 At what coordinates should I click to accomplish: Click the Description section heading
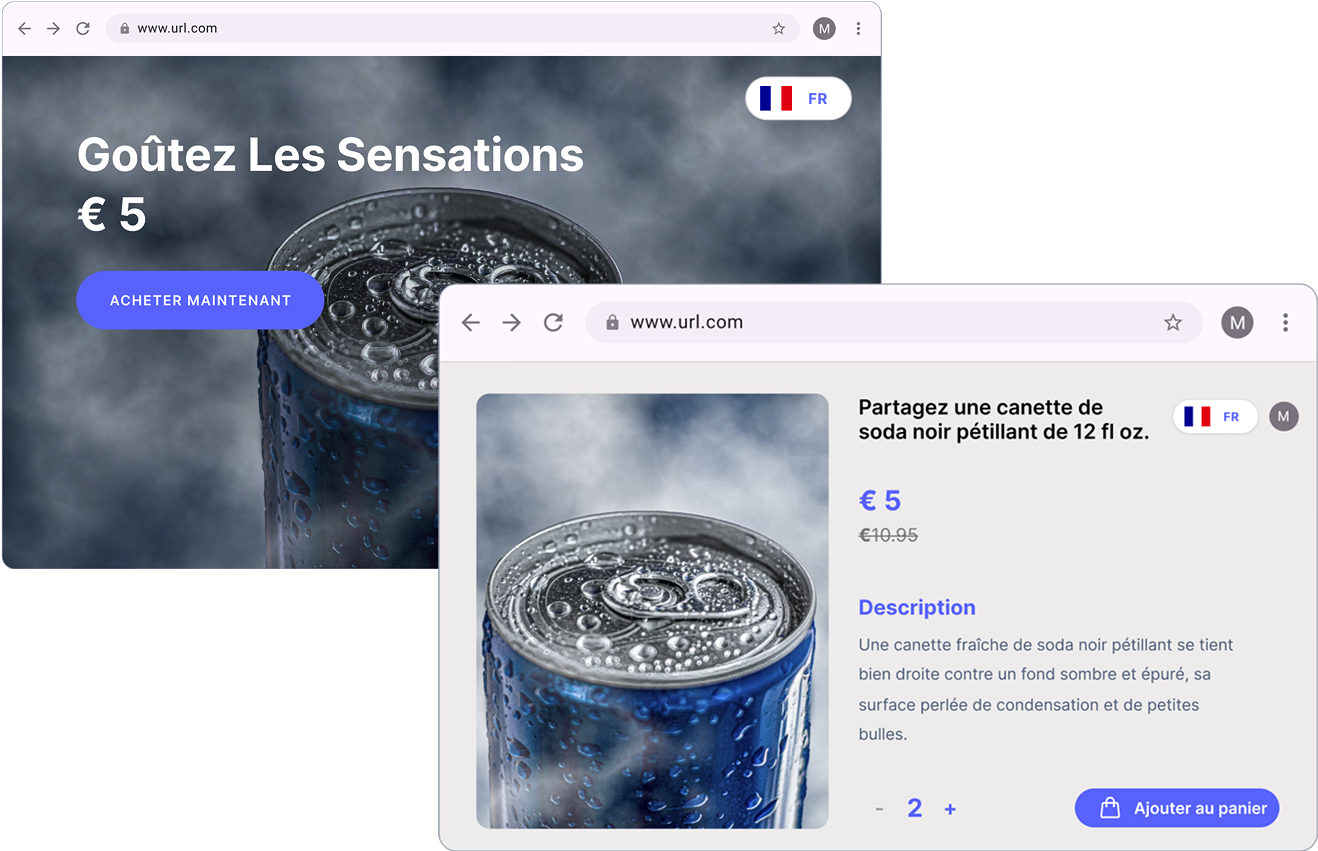[x=917, y=607]
